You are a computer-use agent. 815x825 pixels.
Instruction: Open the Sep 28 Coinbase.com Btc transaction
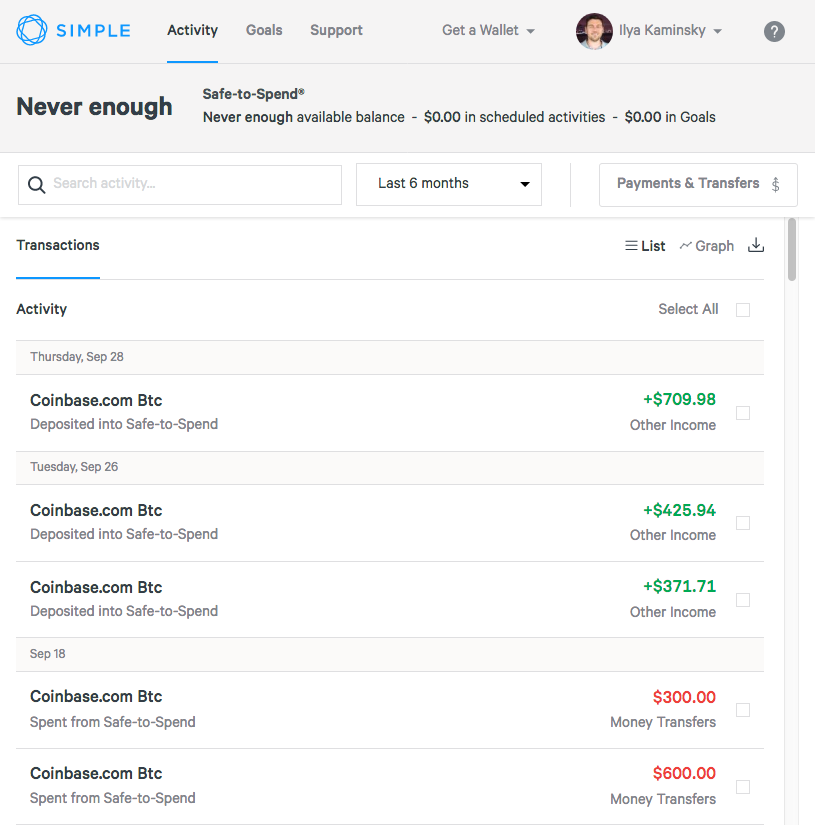[390, 412]
